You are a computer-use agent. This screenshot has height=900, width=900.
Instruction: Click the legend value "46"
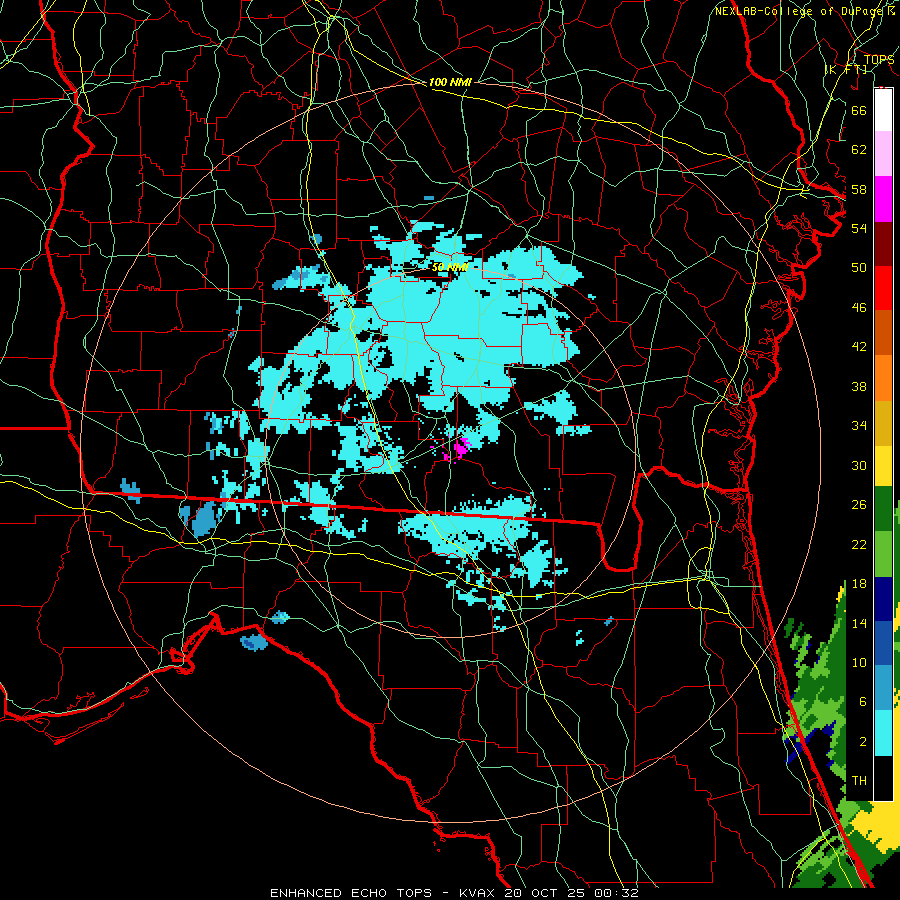click(859, 308)
